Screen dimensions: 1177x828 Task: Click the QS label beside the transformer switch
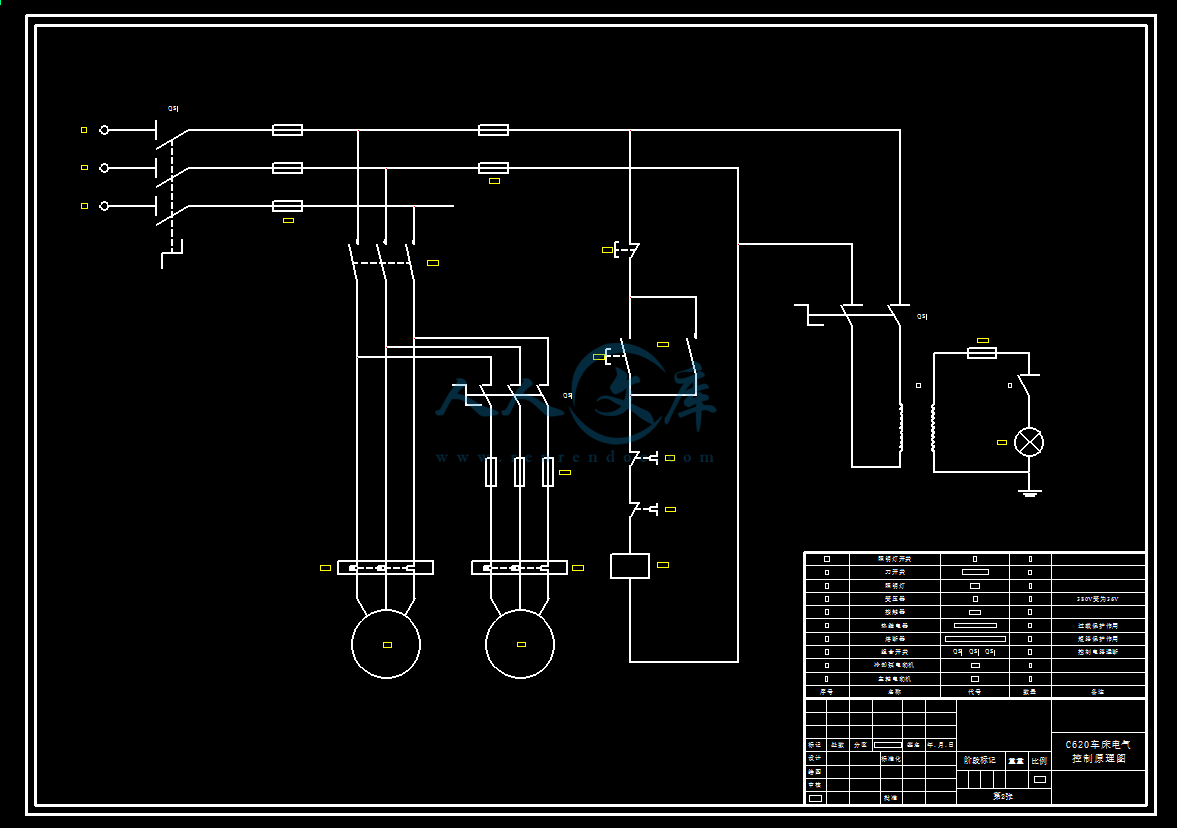[922, 317]
